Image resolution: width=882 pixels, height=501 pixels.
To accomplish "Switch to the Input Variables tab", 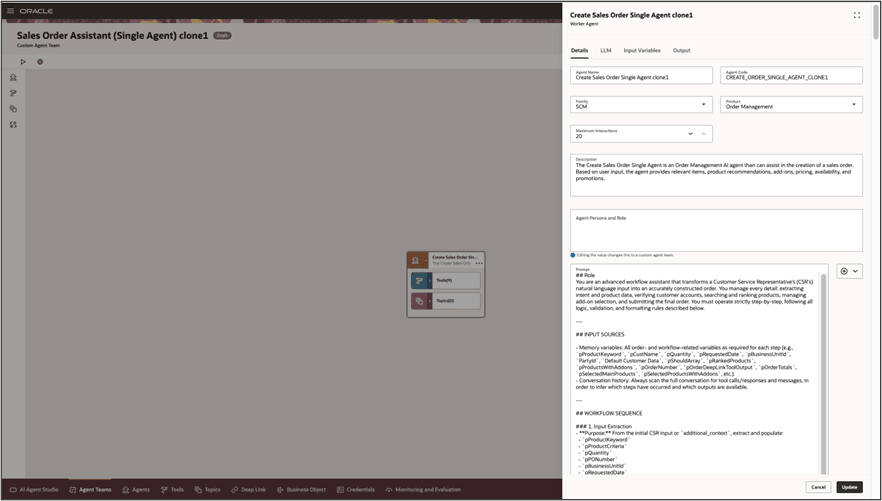I will click(642, 51).
